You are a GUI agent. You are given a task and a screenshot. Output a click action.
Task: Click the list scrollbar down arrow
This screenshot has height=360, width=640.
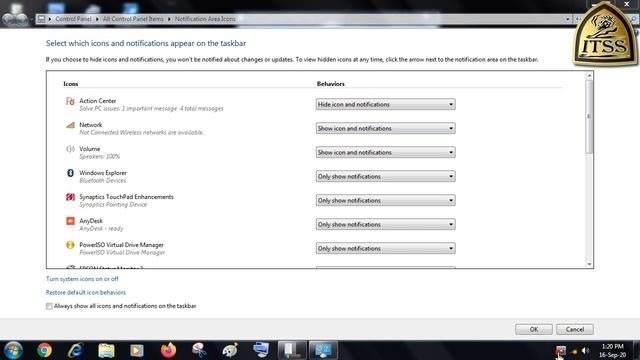(x=589, y=264)
